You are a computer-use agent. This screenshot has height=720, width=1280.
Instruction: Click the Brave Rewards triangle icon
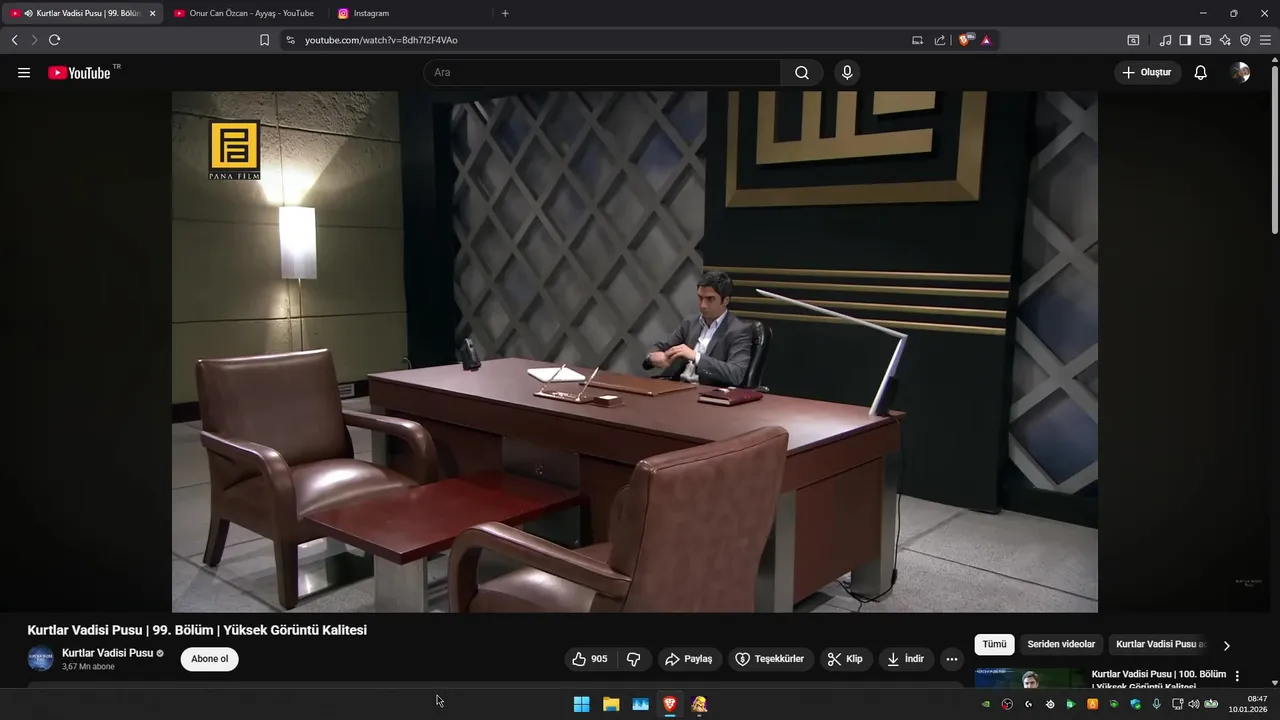pos(986,40)
